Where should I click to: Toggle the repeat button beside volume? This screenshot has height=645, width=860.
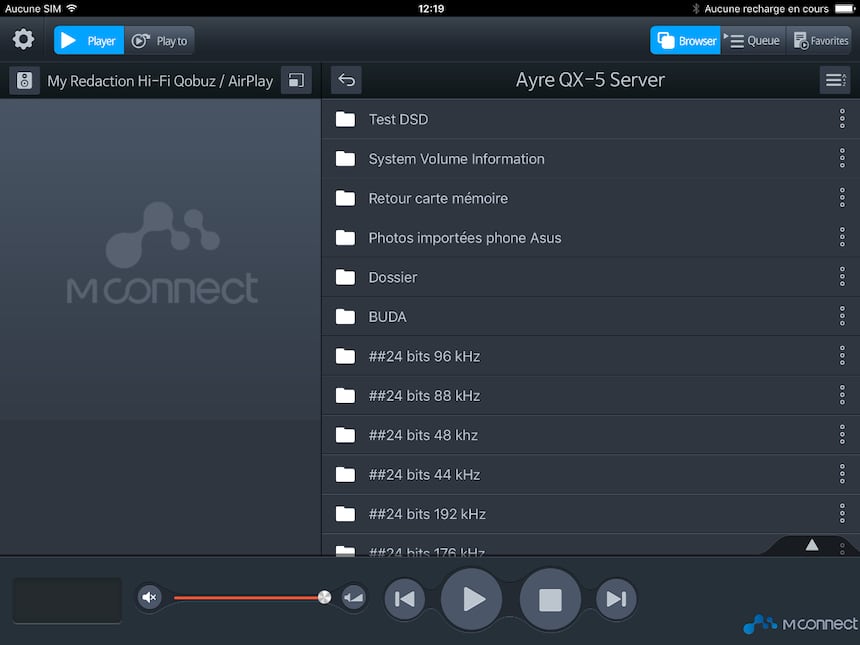tap(353, 597)
